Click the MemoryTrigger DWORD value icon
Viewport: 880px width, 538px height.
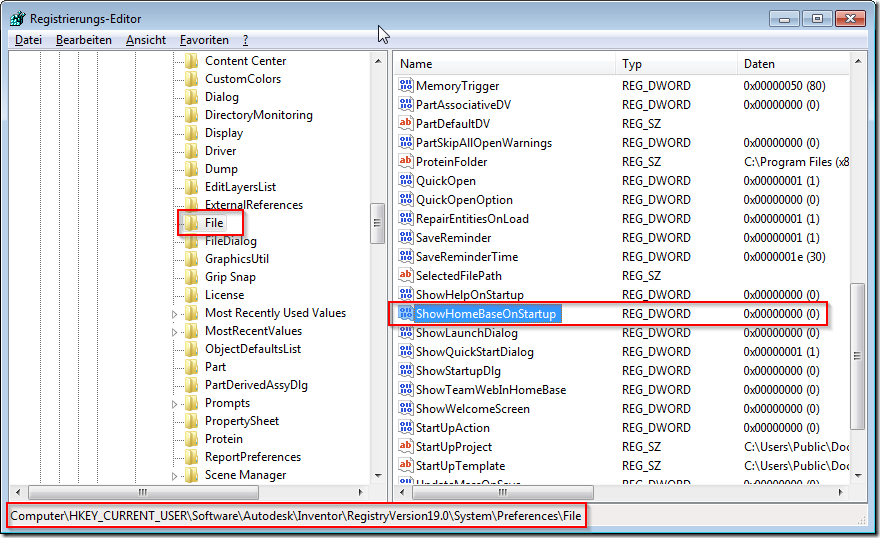point(405,85)
